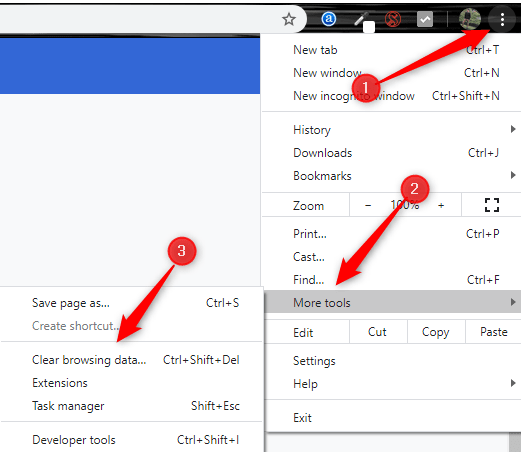Enter fullscreen using the Zoom row icon

tap(492, 205)
